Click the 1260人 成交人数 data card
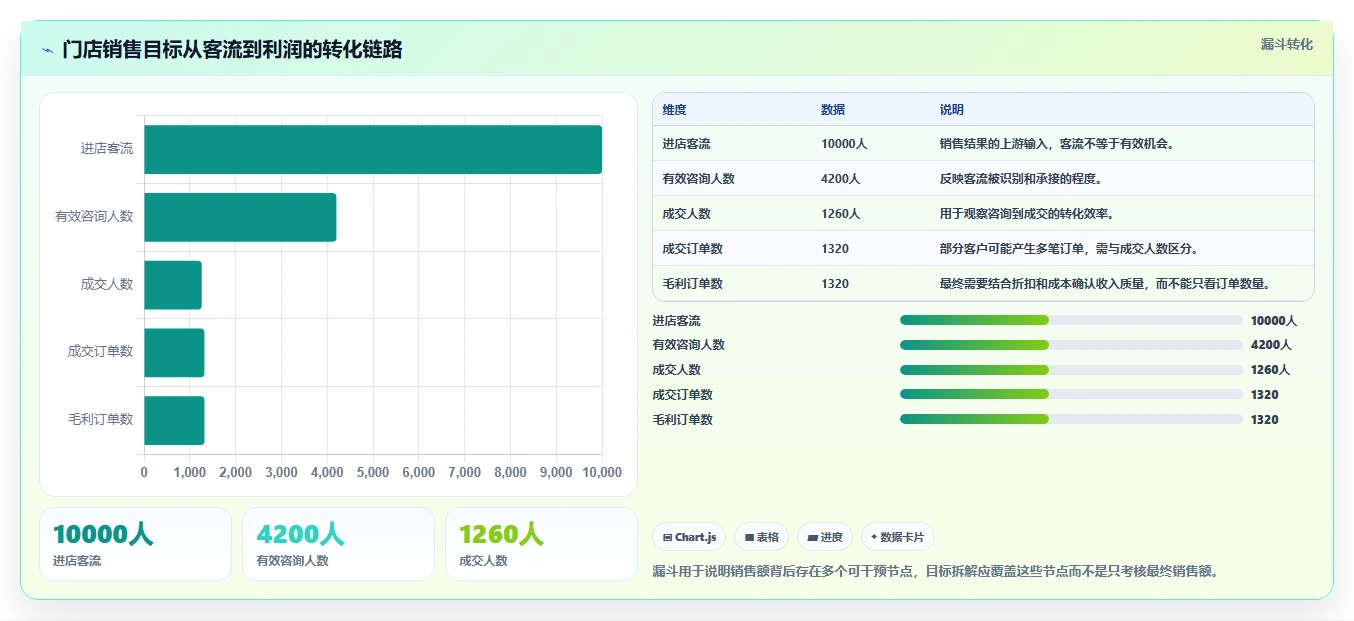The height and width of the screenshot is (621, 1354). [x=541, y=544]
